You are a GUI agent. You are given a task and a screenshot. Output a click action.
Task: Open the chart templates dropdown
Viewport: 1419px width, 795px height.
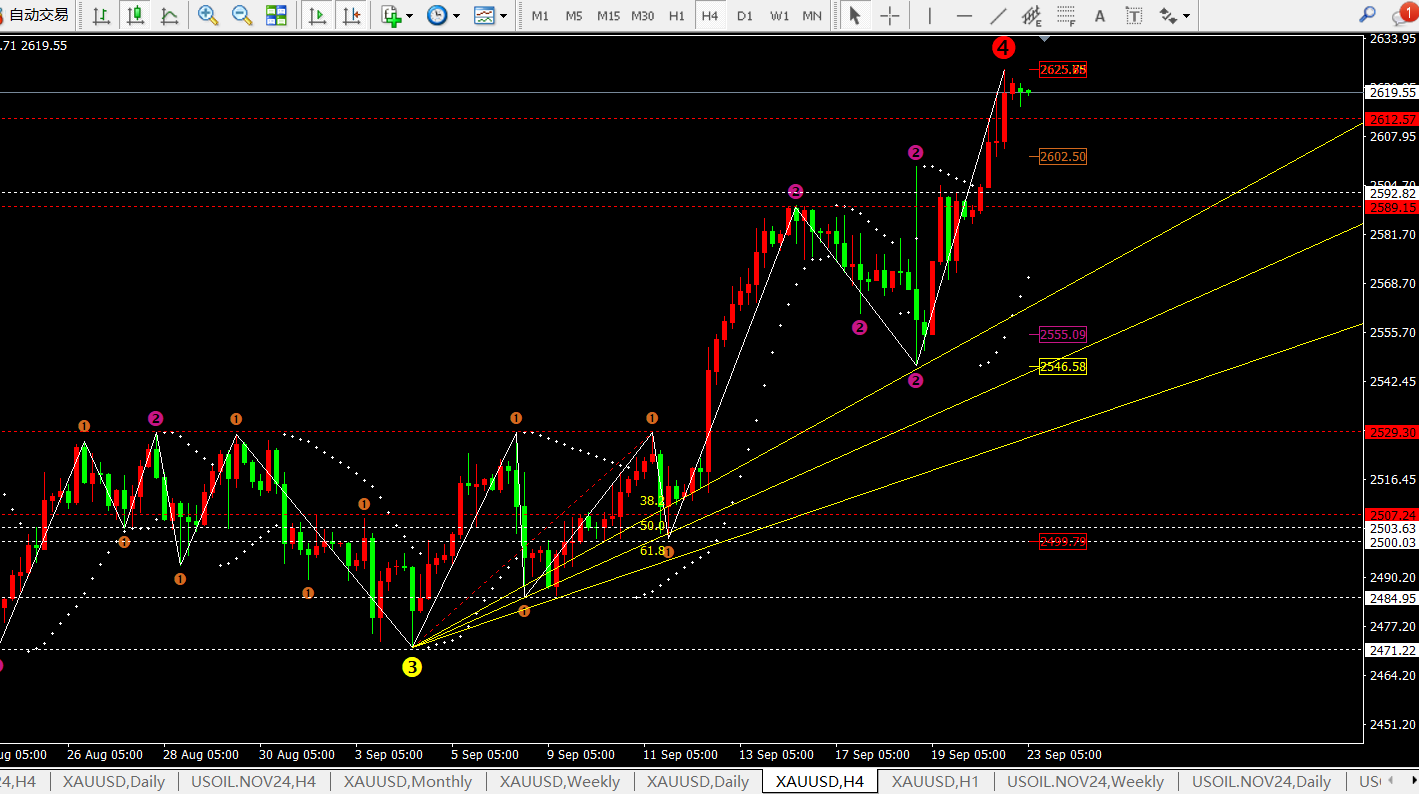(x=490, y=15)
